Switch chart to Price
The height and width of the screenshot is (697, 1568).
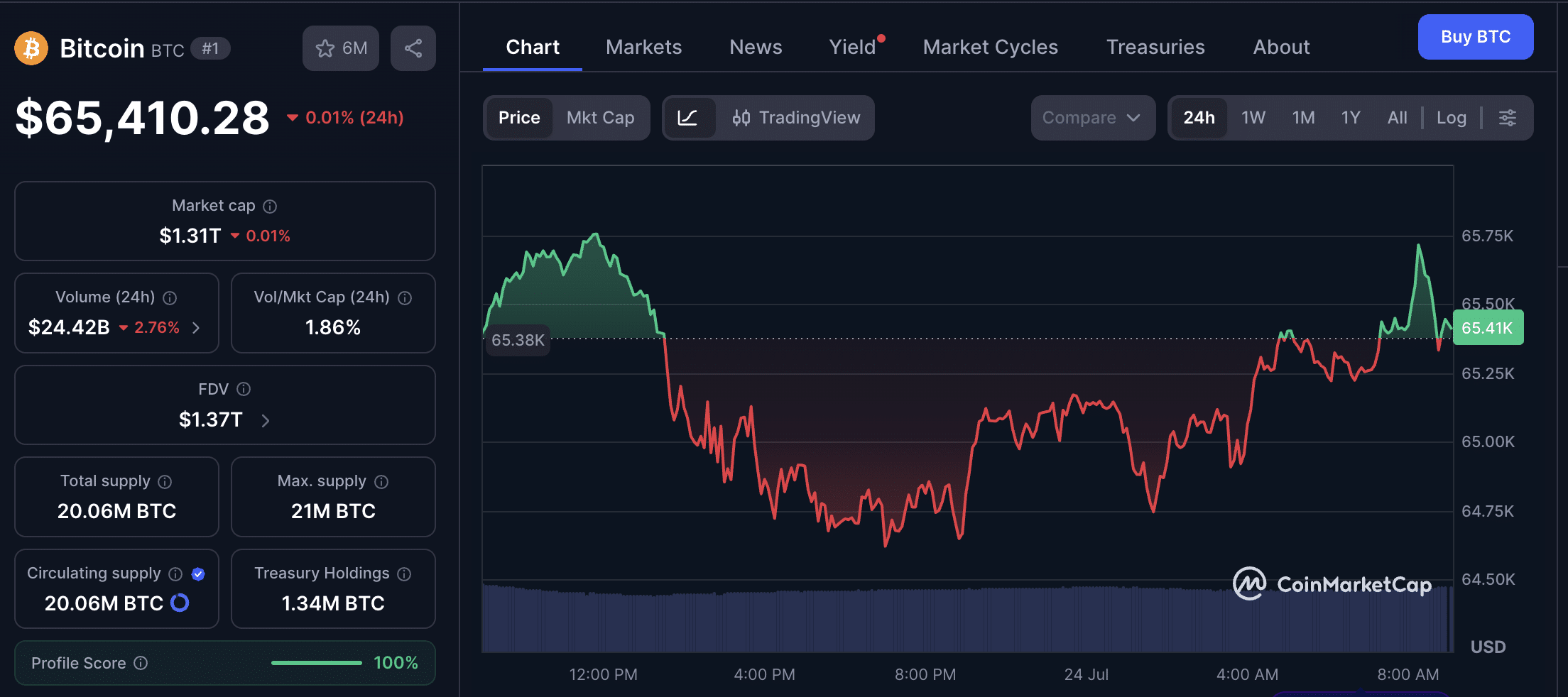(519, 118)
